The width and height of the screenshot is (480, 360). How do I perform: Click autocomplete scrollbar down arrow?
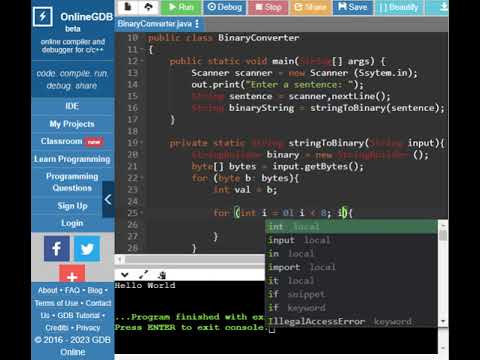click(x=443, y=322)
